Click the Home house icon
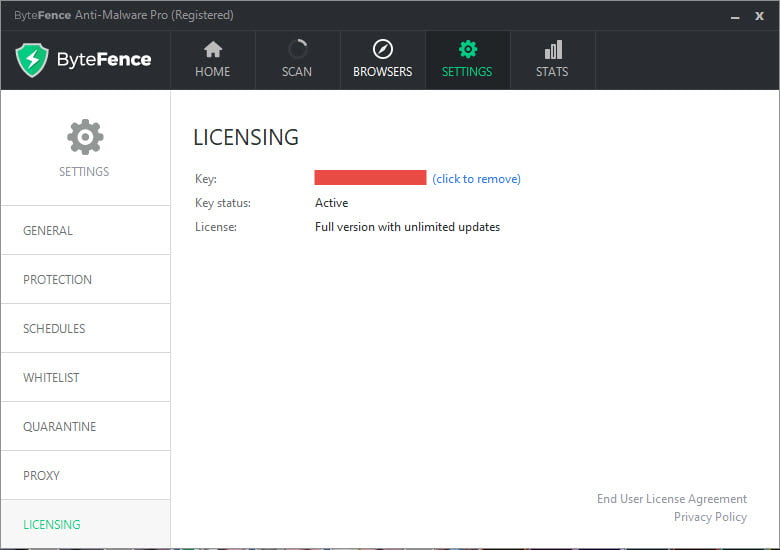Image resolution: width=780 pixels, height=550 pixels. (213, 49)
